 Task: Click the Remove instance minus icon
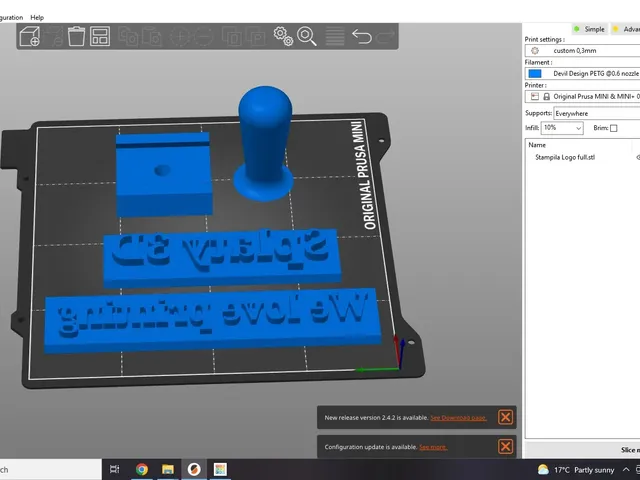(x=204, y=36)
